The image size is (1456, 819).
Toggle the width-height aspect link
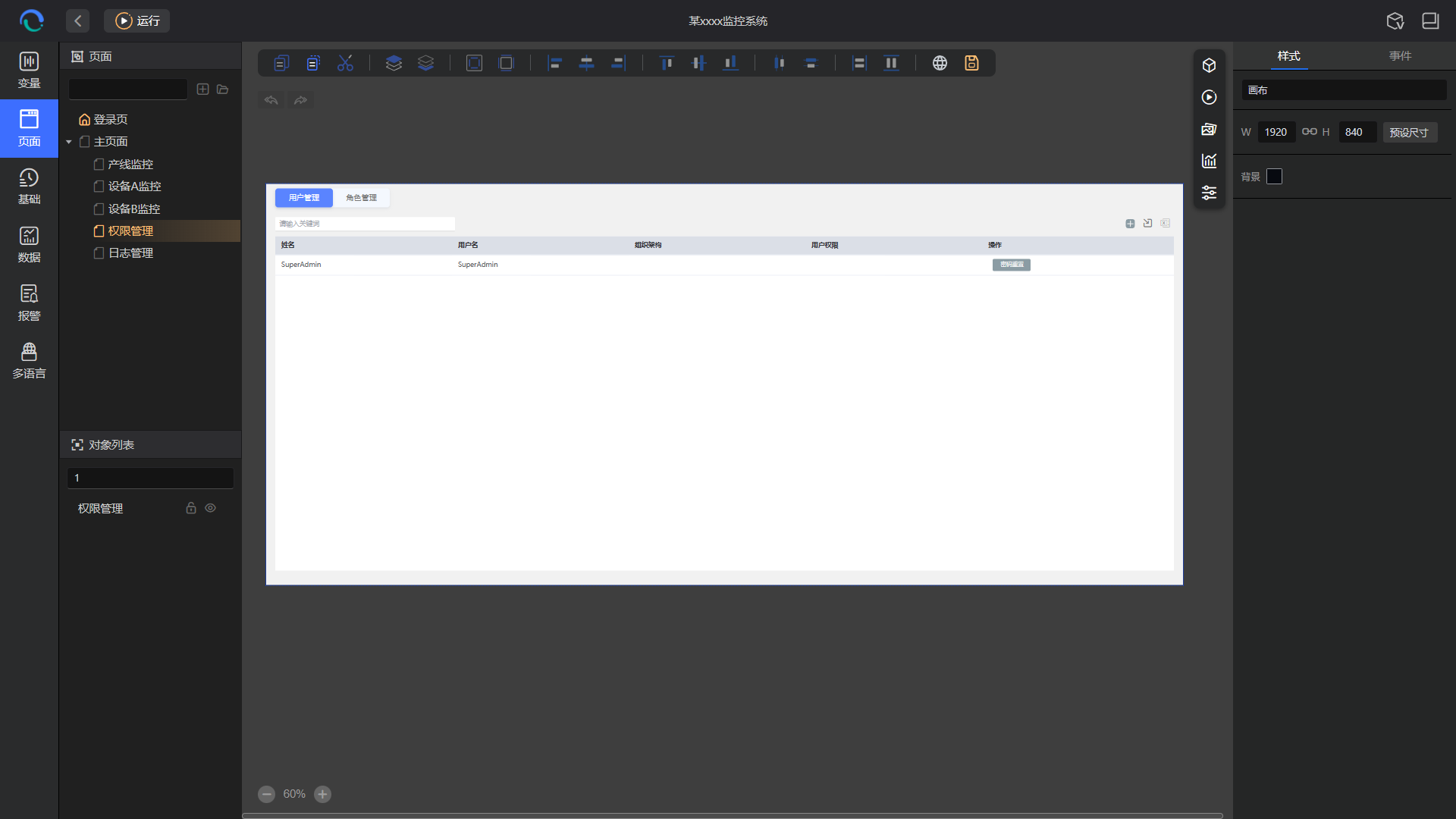1310,131
